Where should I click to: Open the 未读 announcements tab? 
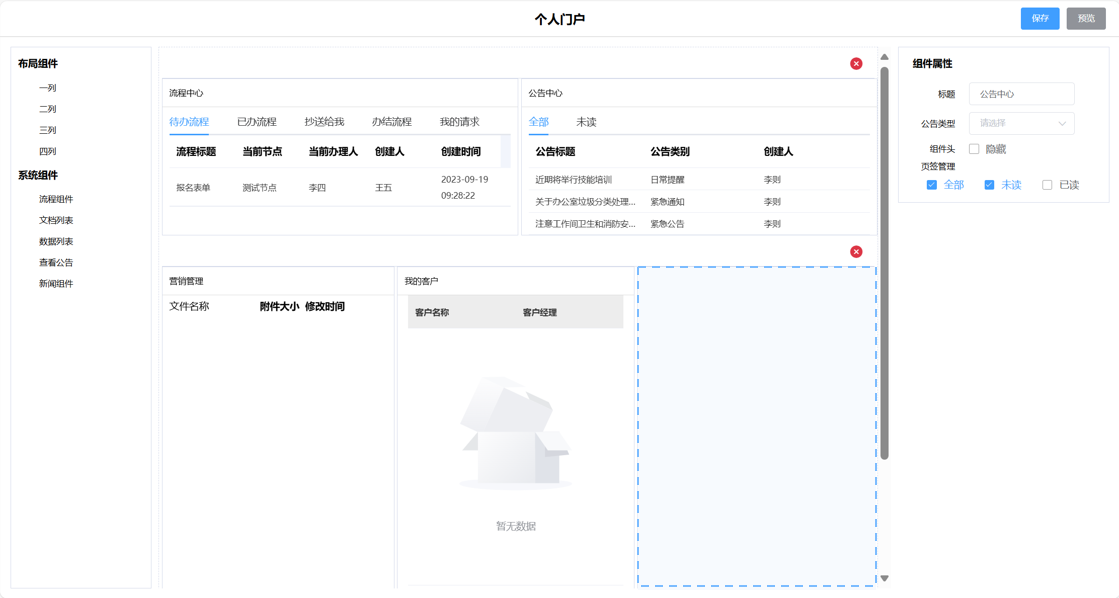click(x=586, y=122)
